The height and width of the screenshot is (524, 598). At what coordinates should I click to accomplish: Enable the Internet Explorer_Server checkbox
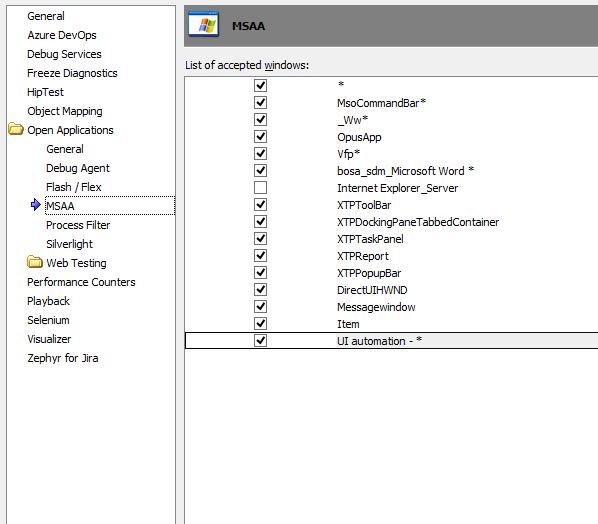pos(260,188)
